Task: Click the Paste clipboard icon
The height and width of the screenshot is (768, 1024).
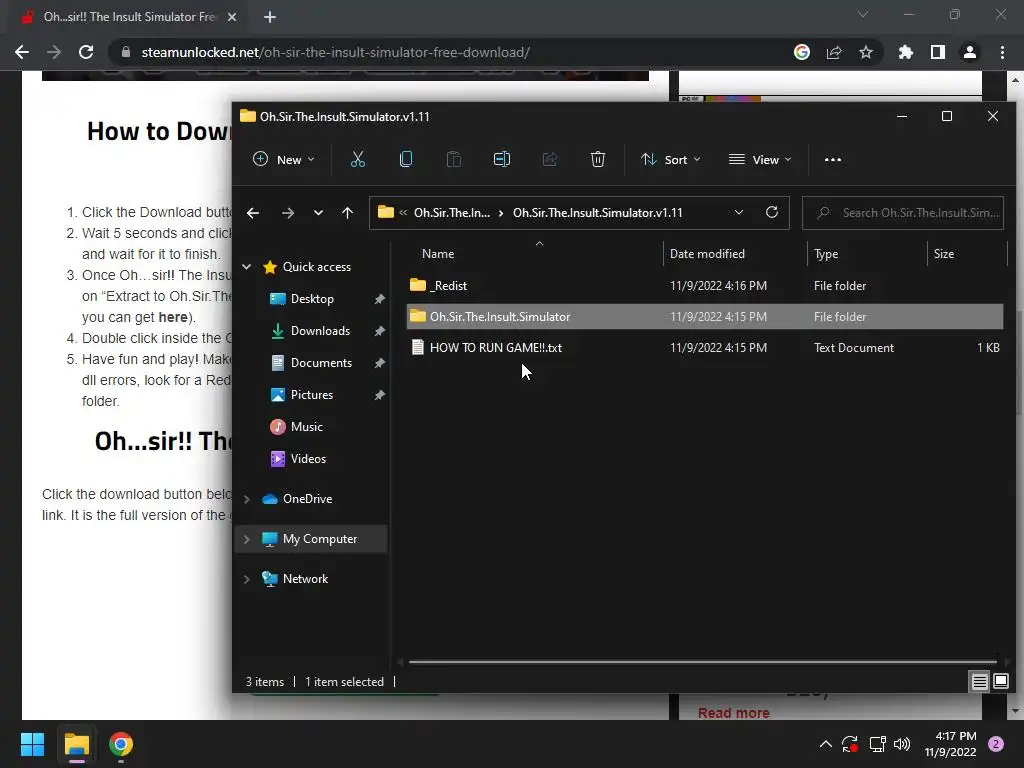Action: (453, 159)
